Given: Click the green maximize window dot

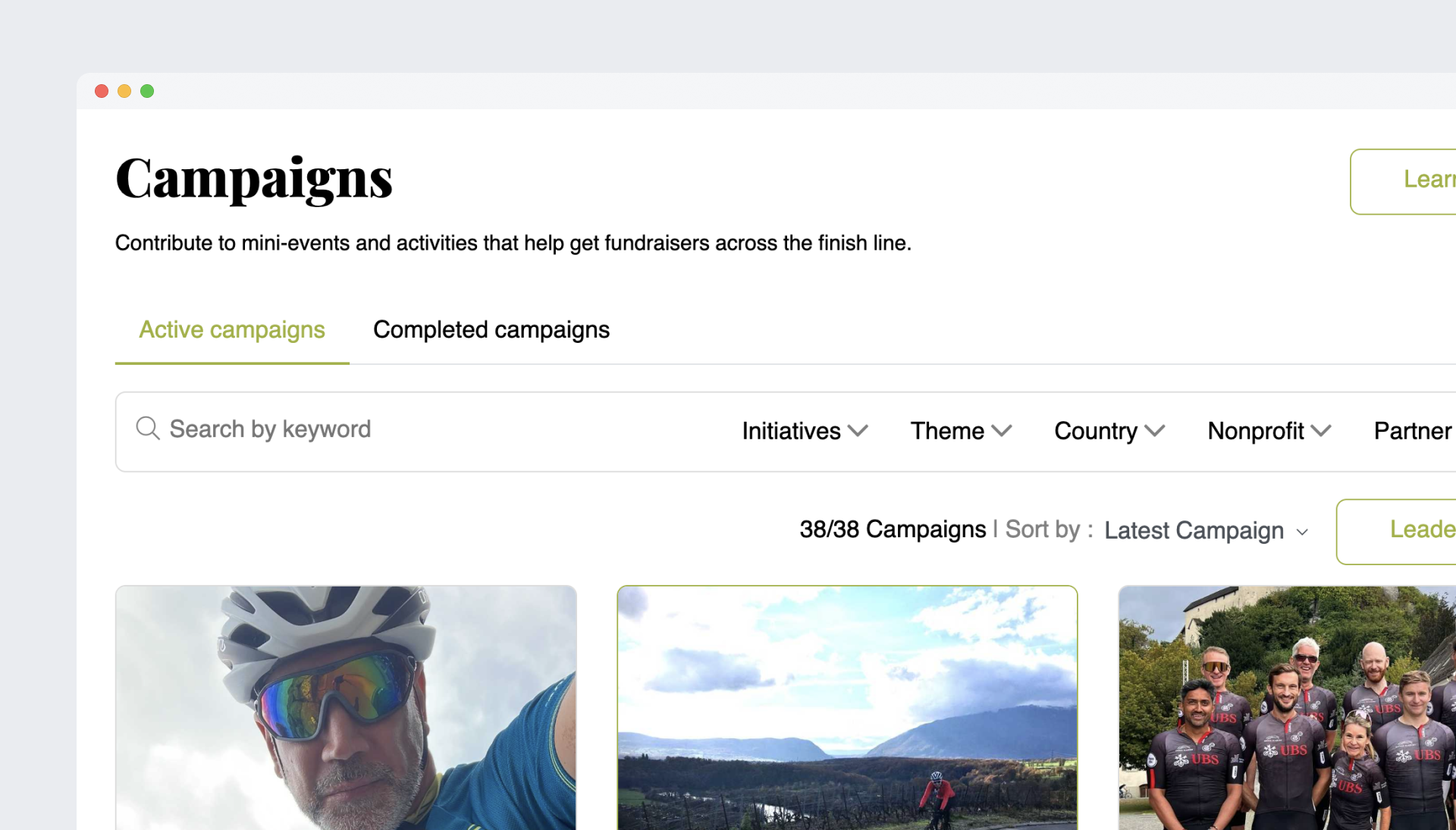Looking at the screenshot, I should click(x=147, y=91).
